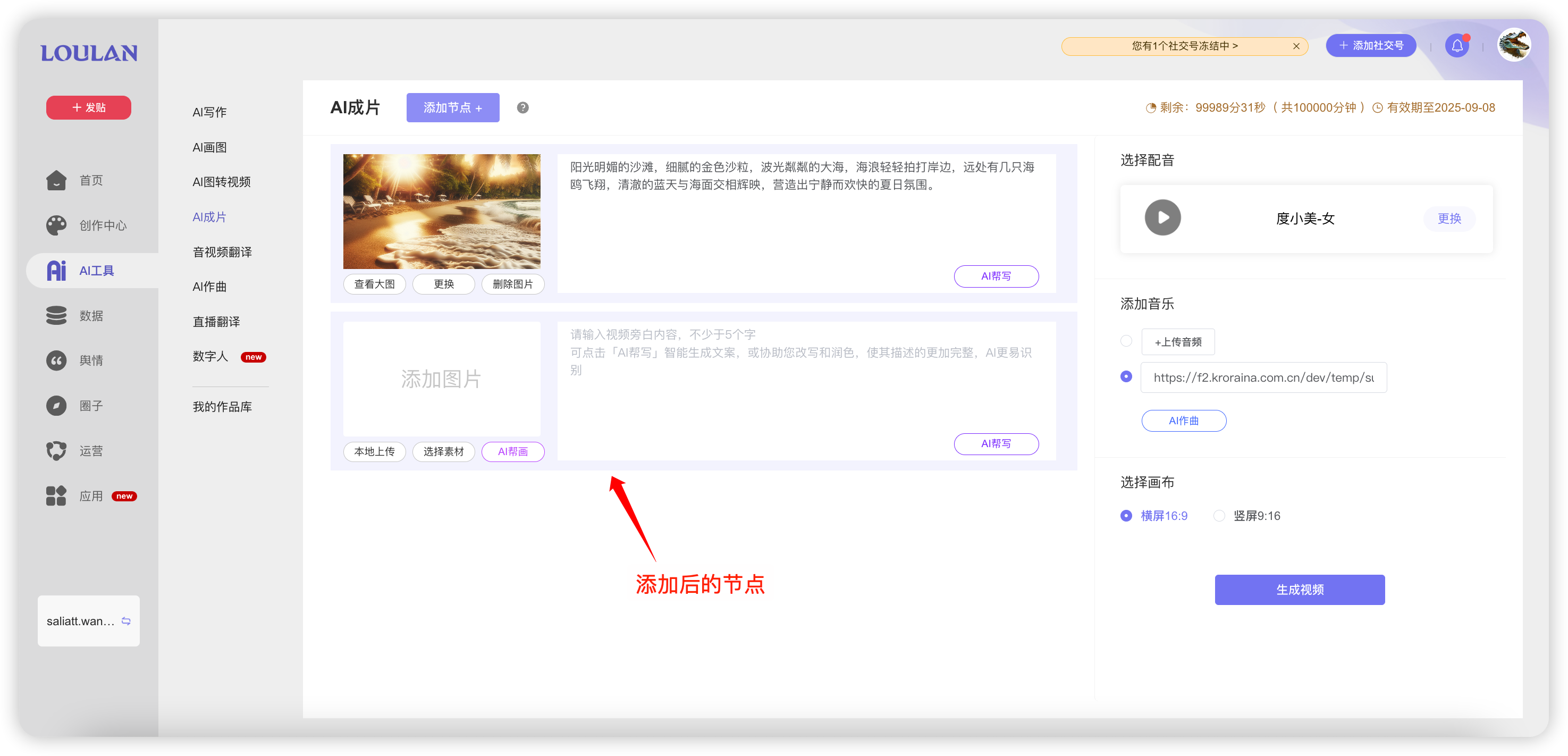Click the LOULAN logo
Screen dimensions: 1568x756
pos(89,54)
